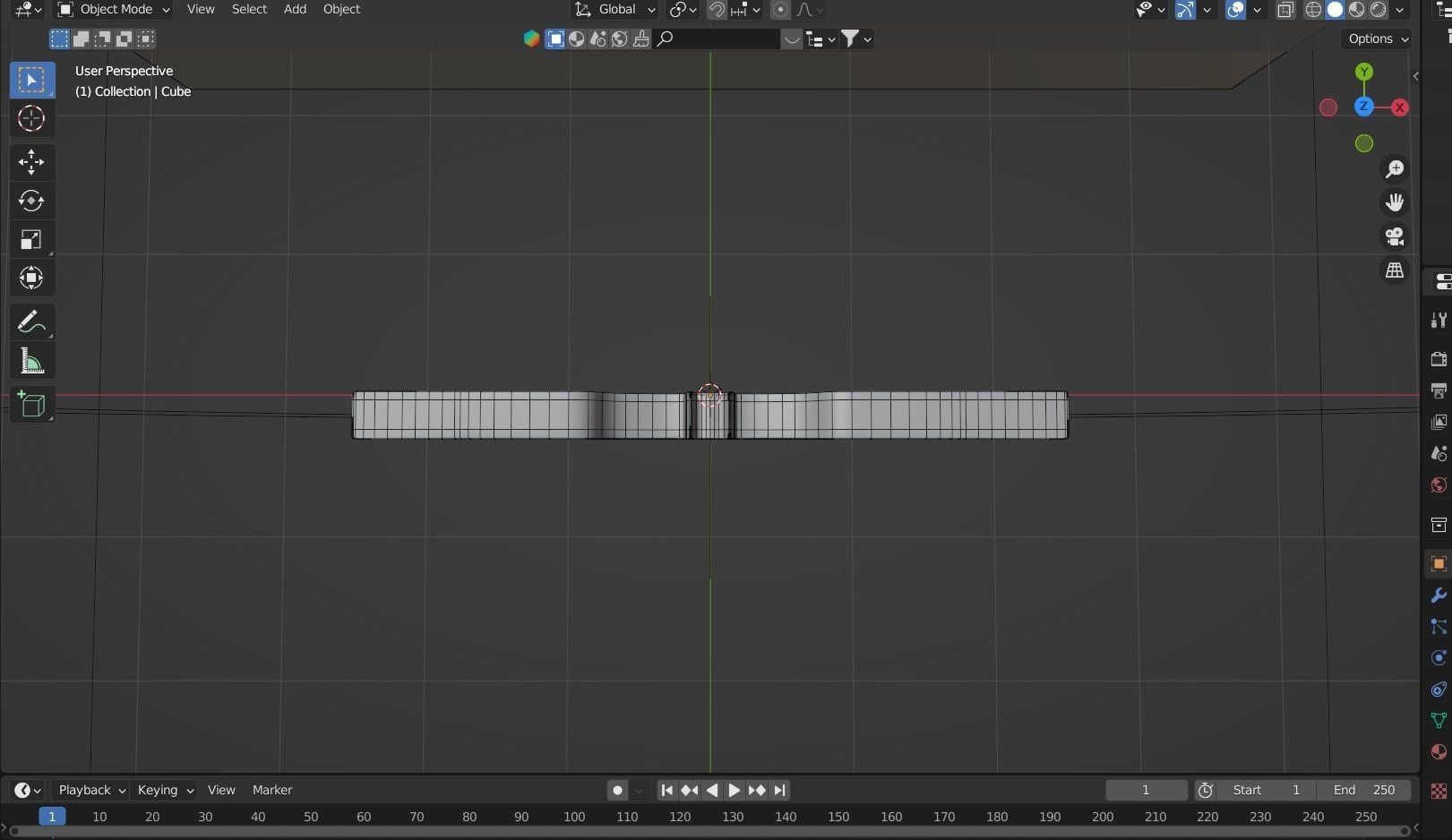Open Global transform orientation dropdown
This screenshot has height=840, width=1452.
[x=614, y=10]
